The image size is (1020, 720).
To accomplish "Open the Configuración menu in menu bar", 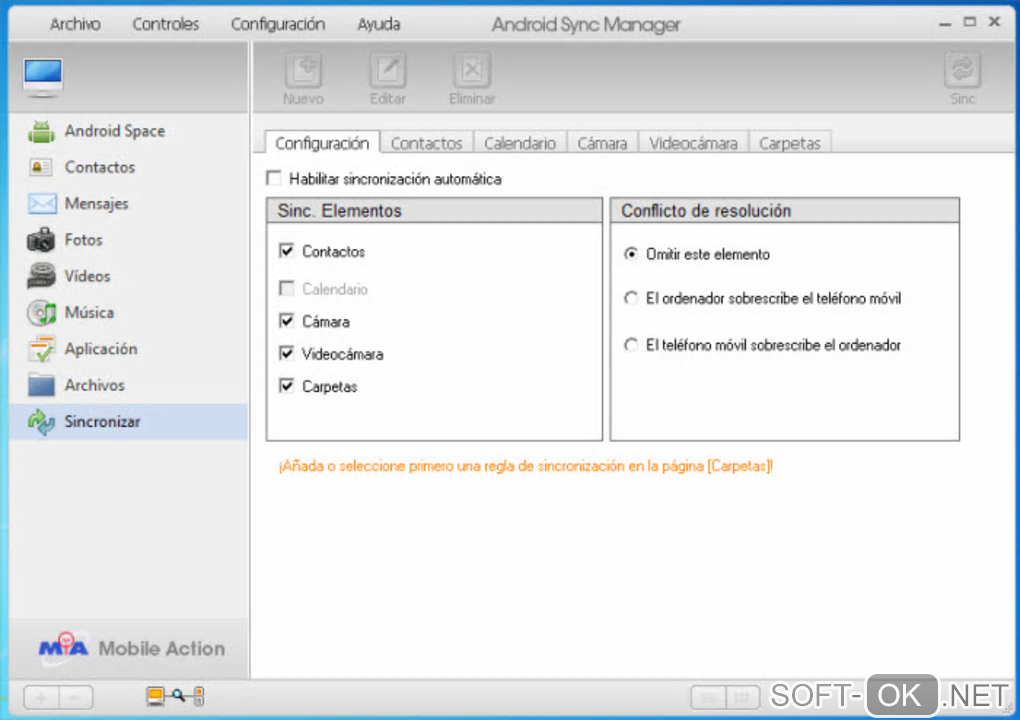I will coord(278,24).
